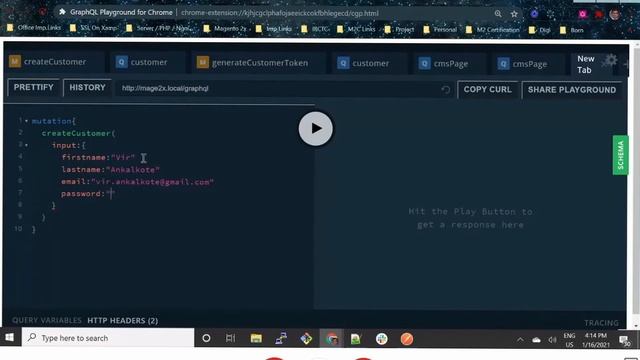640x360 pixels.
Task: Switch to the New Tab playground tab
Action: point(586,64)
